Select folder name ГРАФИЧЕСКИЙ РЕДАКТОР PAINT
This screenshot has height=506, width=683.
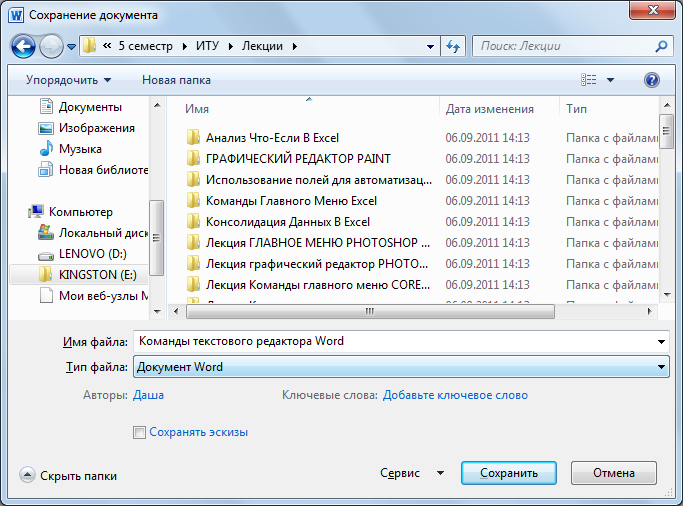(x=298, y=159)
